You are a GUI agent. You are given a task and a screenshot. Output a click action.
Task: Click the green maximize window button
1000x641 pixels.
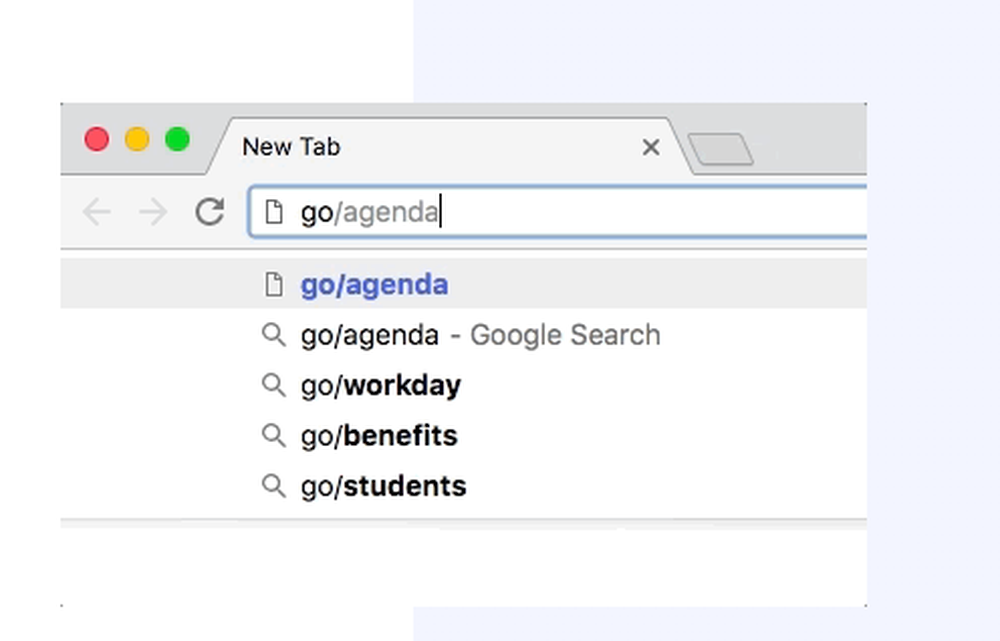click(x=177, y=139)
